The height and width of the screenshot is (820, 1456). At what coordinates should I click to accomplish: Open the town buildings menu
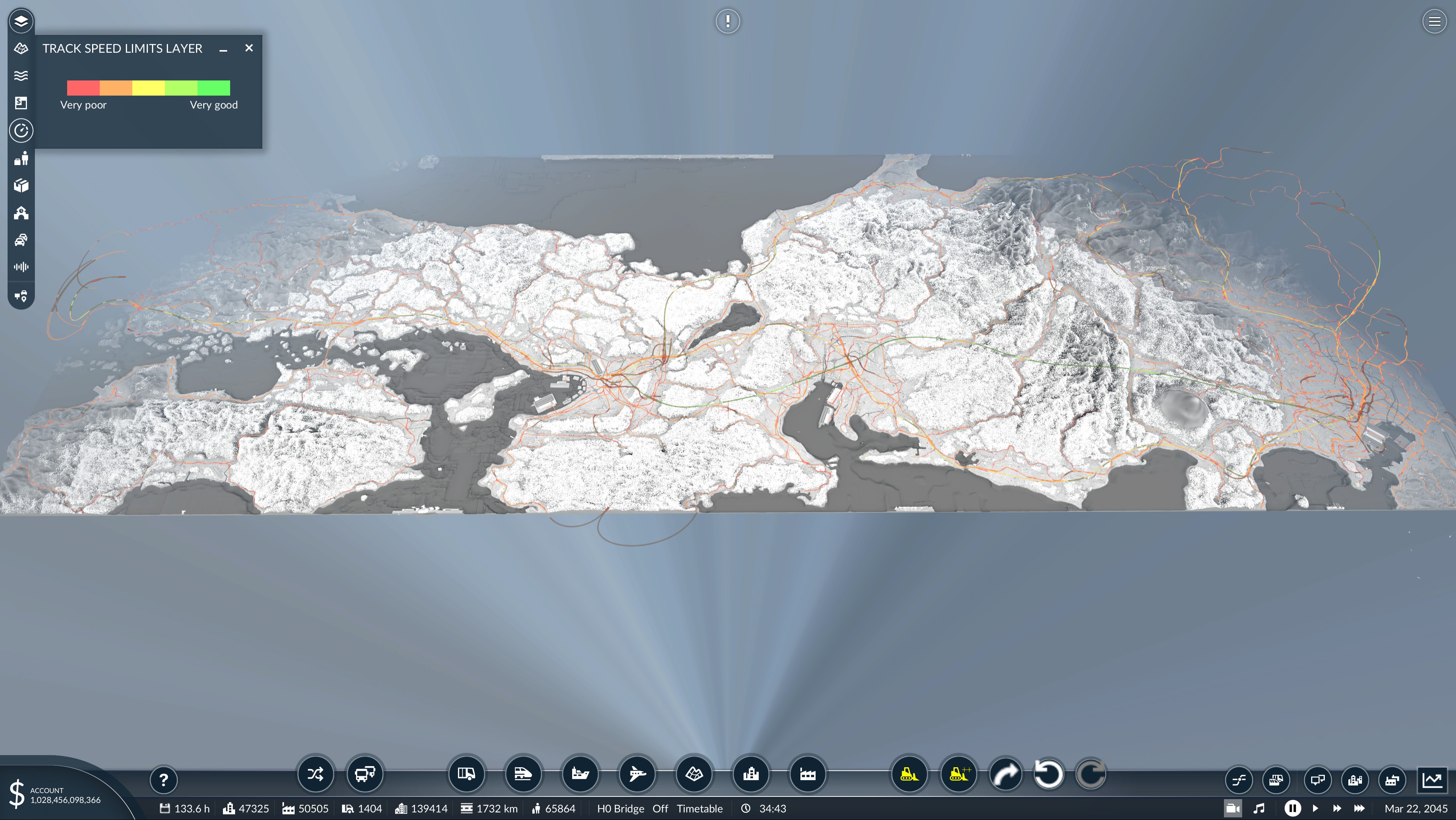coord(751,774)
